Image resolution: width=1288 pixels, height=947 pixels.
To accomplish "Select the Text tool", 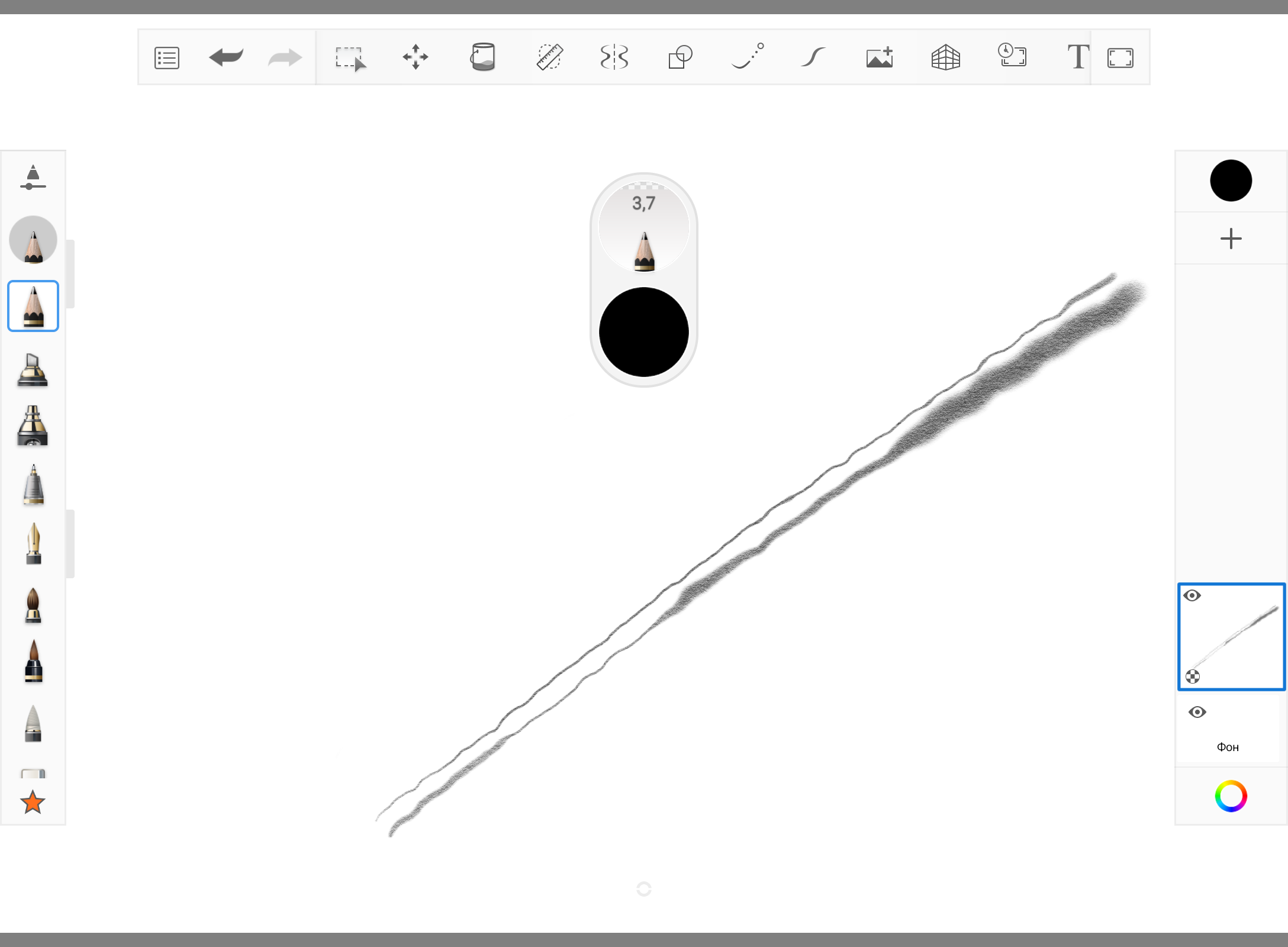I will 1077,57.
